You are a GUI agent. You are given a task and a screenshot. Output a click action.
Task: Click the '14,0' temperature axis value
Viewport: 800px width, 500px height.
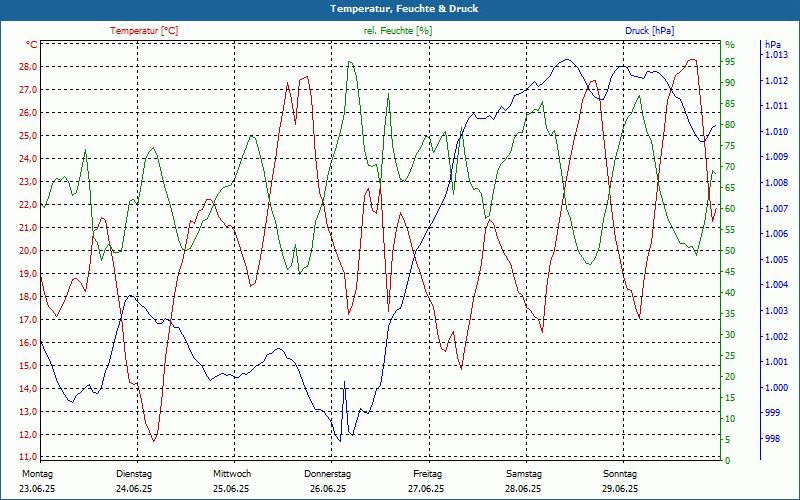pos(28,389)
